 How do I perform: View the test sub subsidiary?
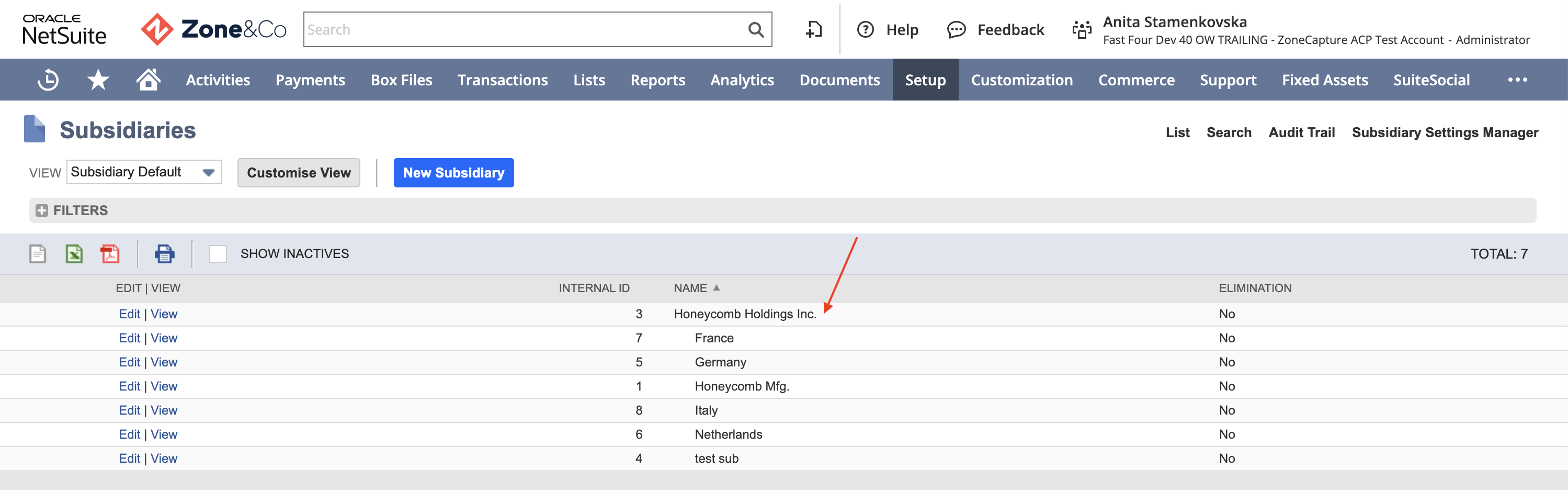[x=164, y=458]
